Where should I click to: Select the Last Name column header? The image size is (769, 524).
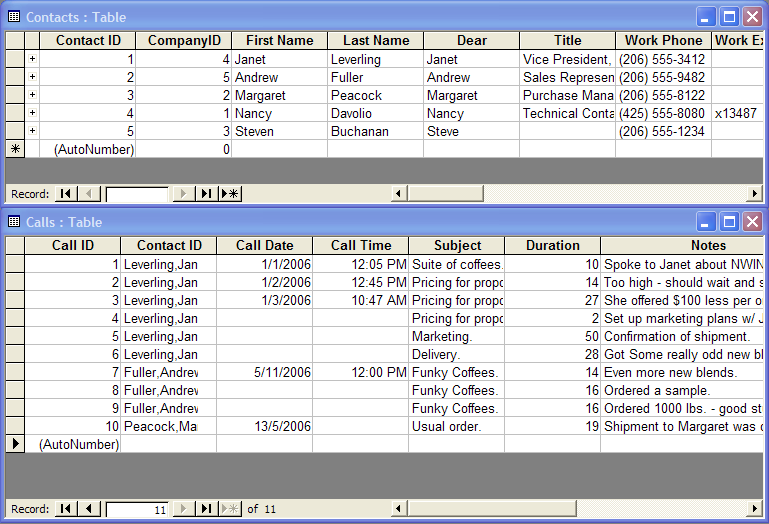point(375,41)
